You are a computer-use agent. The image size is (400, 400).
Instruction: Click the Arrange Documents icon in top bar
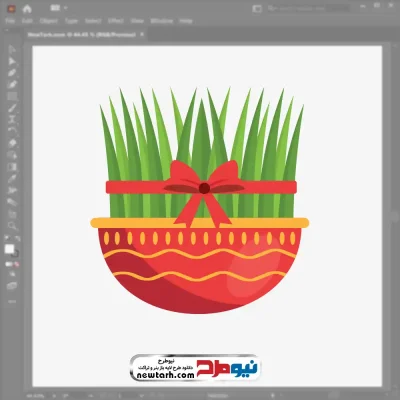click(x=257, y=9)
